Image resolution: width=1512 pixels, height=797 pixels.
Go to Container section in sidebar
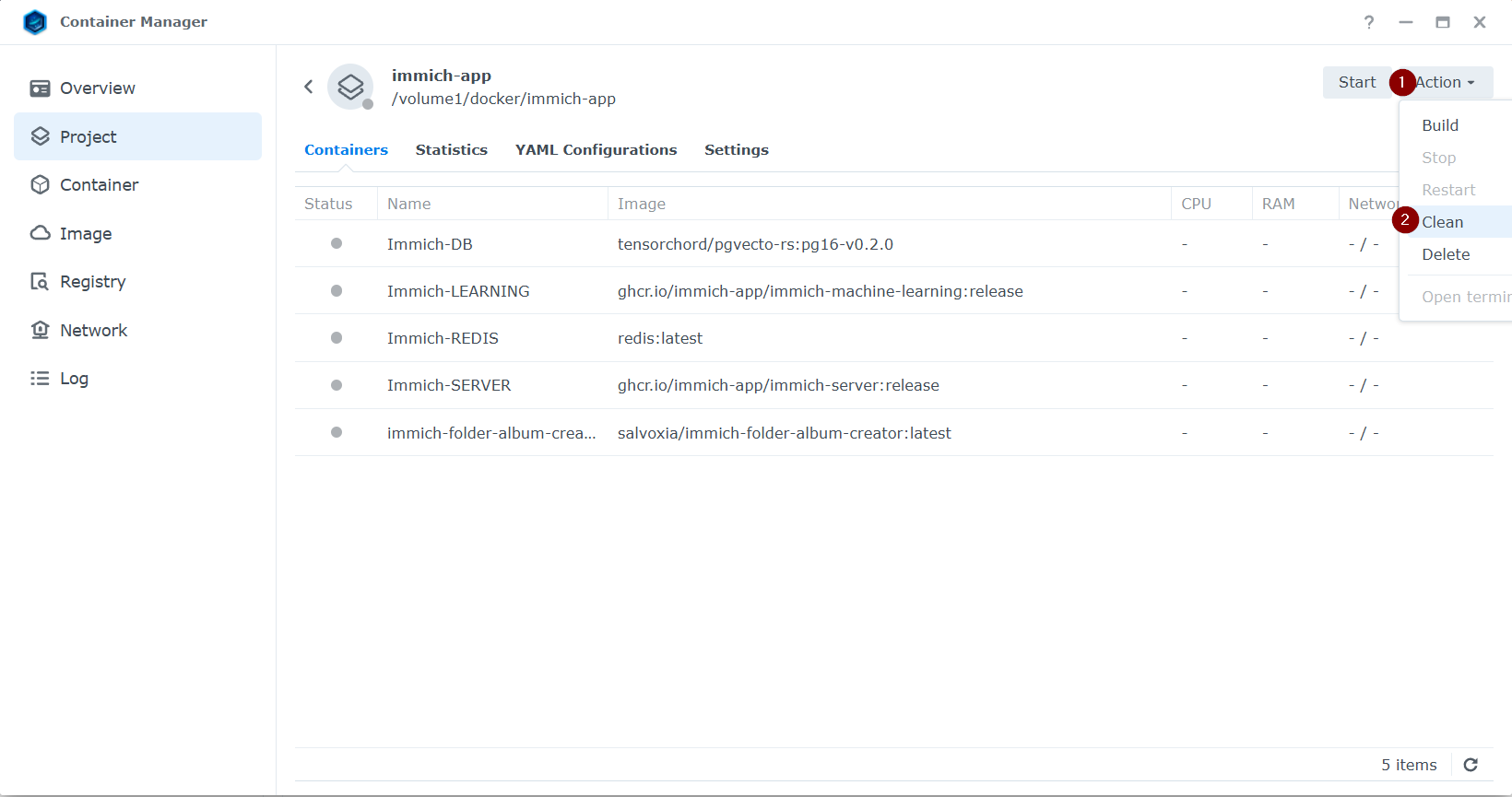[x=138, y=185]
